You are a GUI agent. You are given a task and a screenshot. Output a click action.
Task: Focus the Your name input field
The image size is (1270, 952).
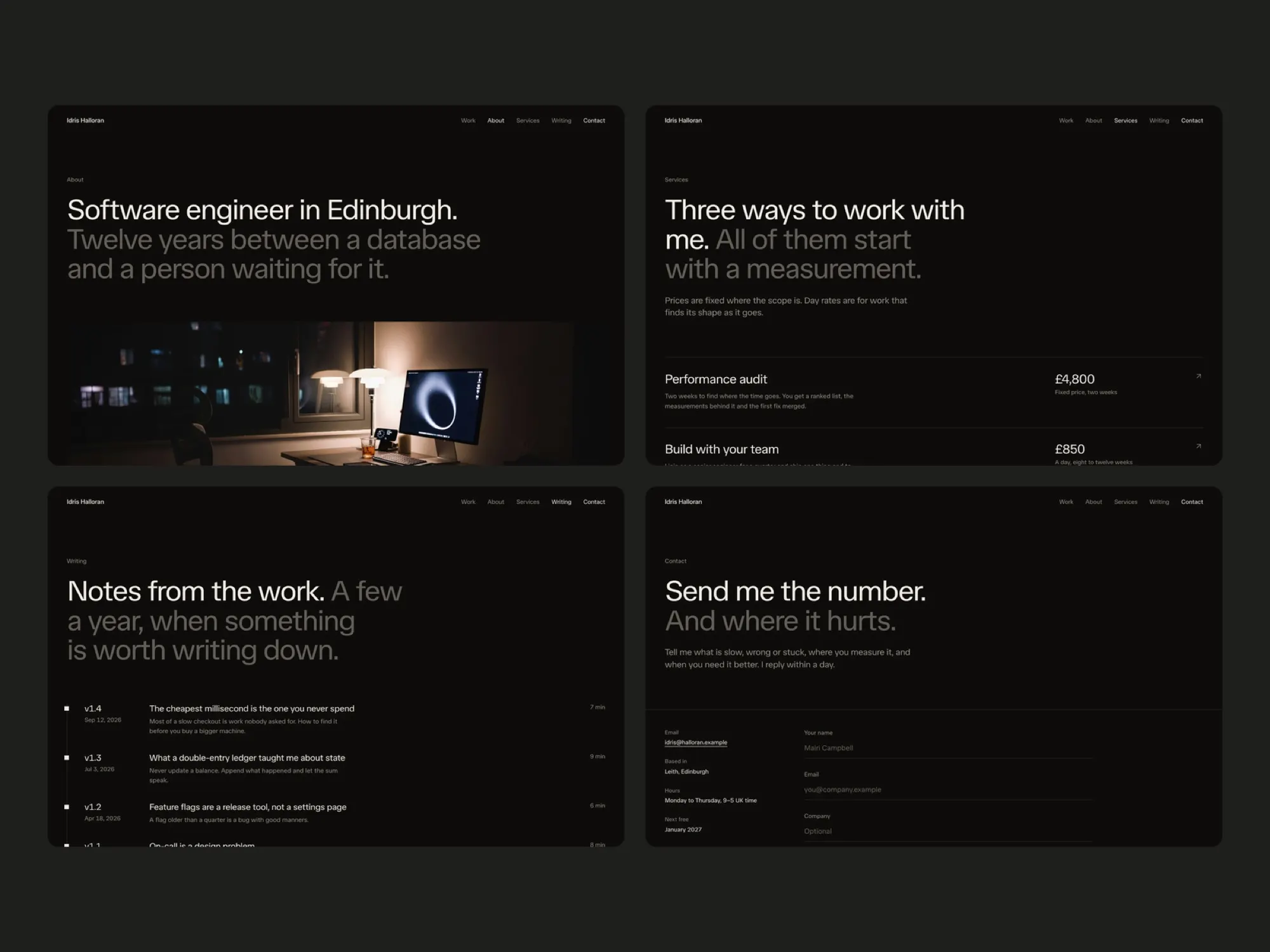tap(948, 748)
